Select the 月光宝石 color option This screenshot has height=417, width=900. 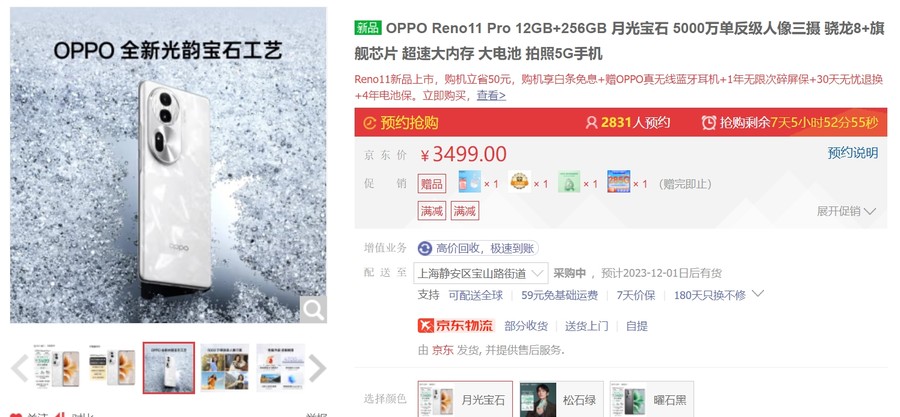(465, 399)
